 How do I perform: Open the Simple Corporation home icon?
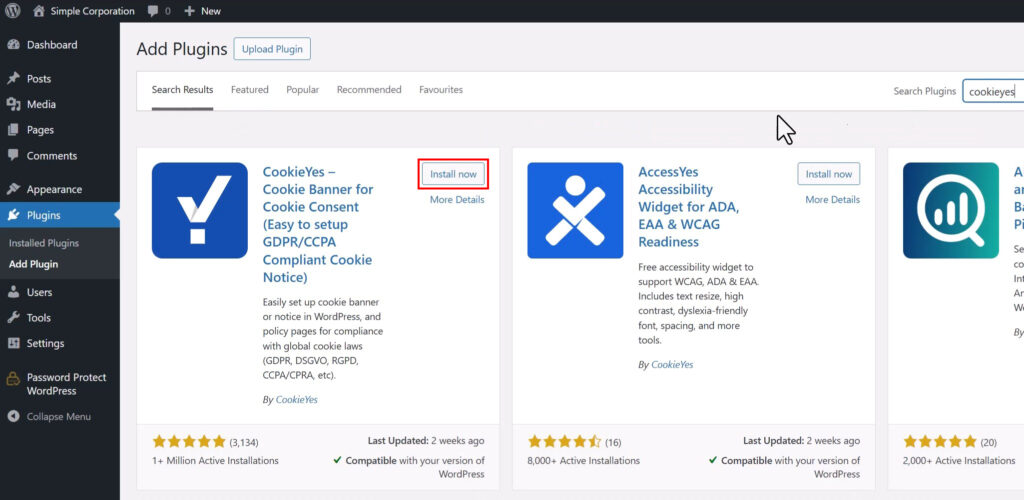click(39, 11)
